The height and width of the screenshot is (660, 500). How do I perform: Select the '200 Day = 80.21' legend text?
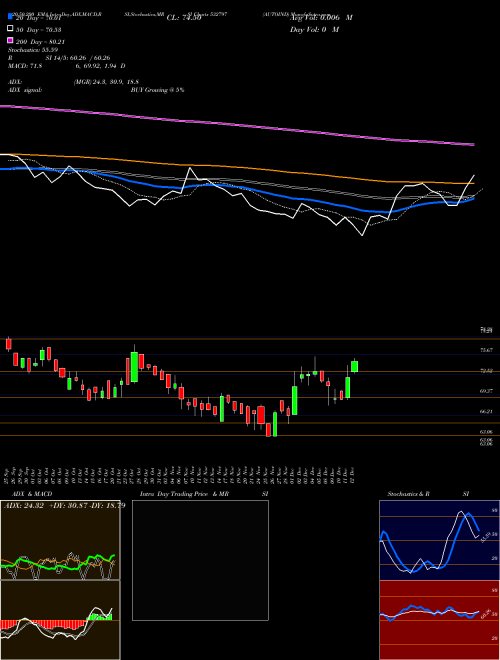(x=40, y=42)
